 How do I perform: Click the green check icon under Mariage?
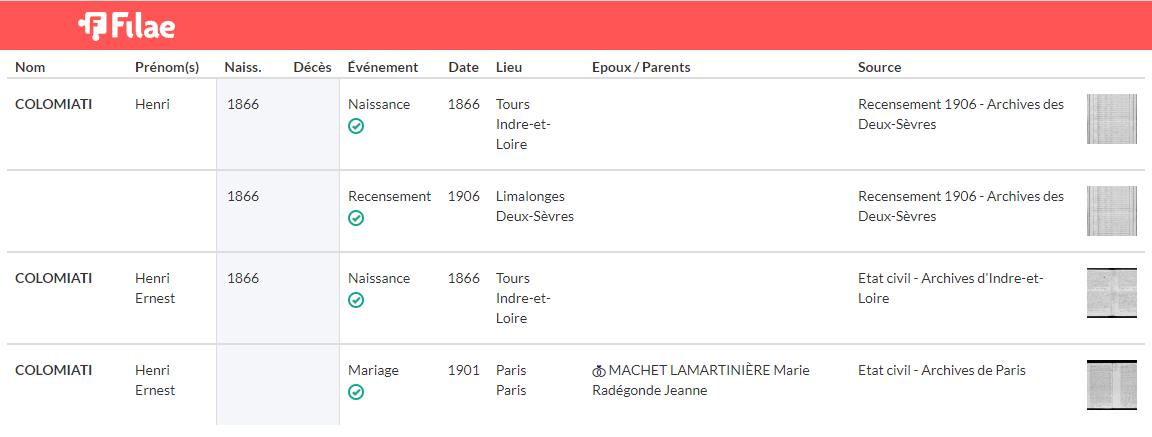point(356,391)
